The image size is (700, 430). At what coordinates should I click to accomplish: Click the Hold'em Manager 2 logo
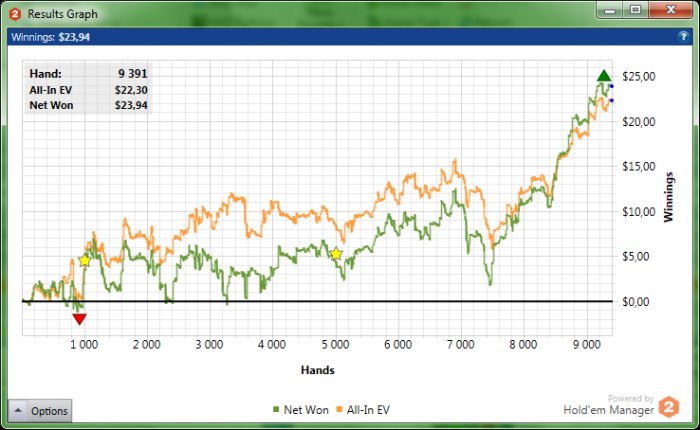tap(669, 407)
